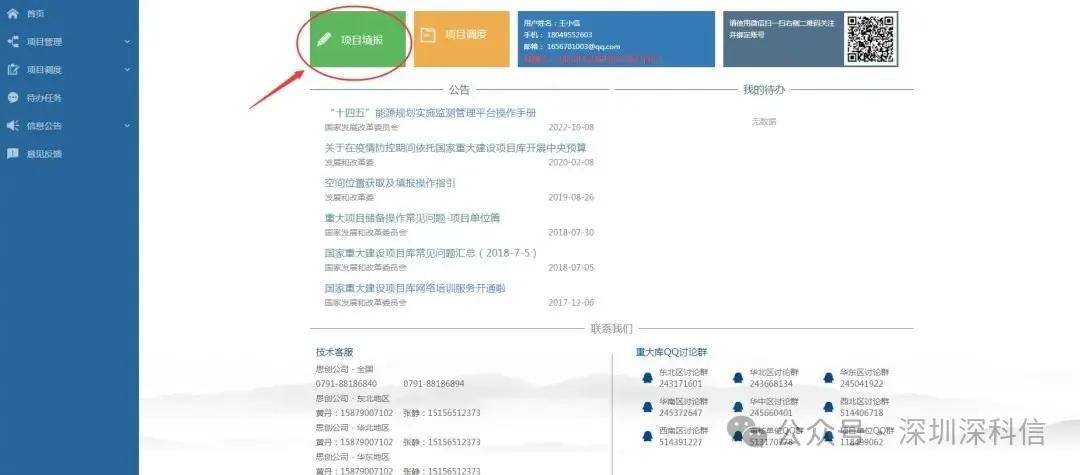Click phone number 0791-88186894
1080x475 pixels.
434,383
